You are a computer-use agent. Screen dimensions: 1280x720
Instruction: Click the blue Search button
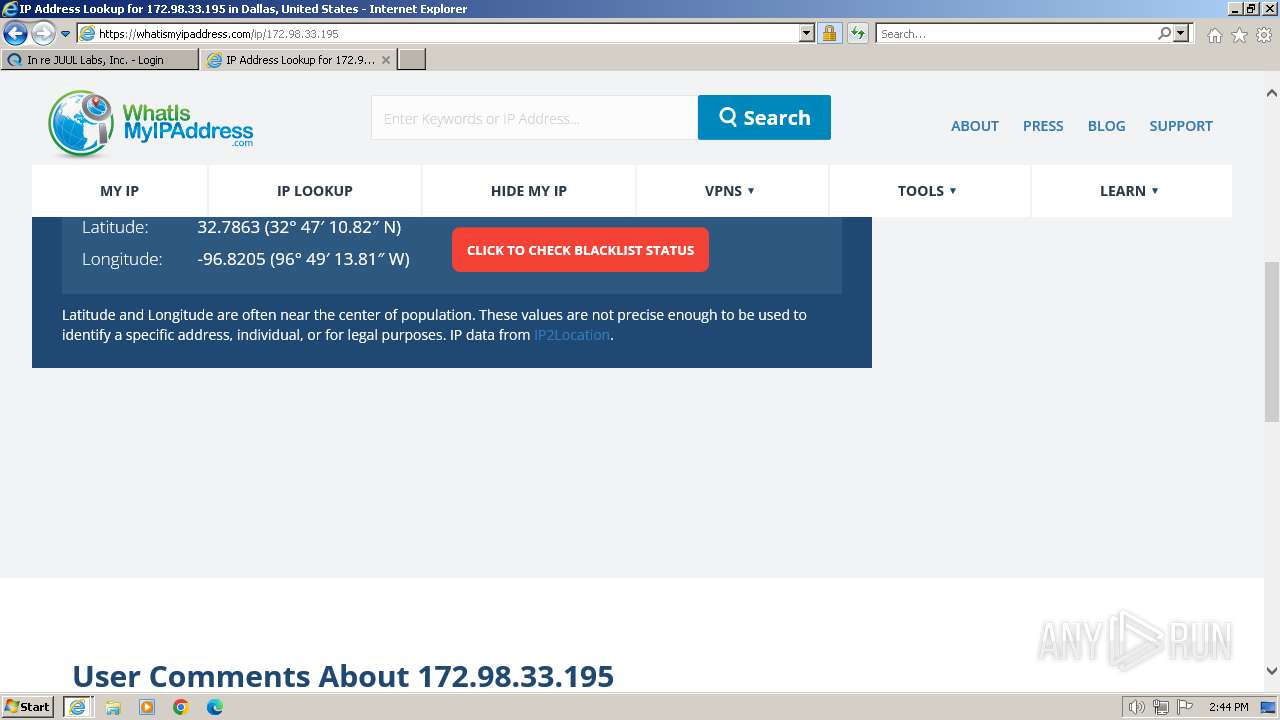764,117
